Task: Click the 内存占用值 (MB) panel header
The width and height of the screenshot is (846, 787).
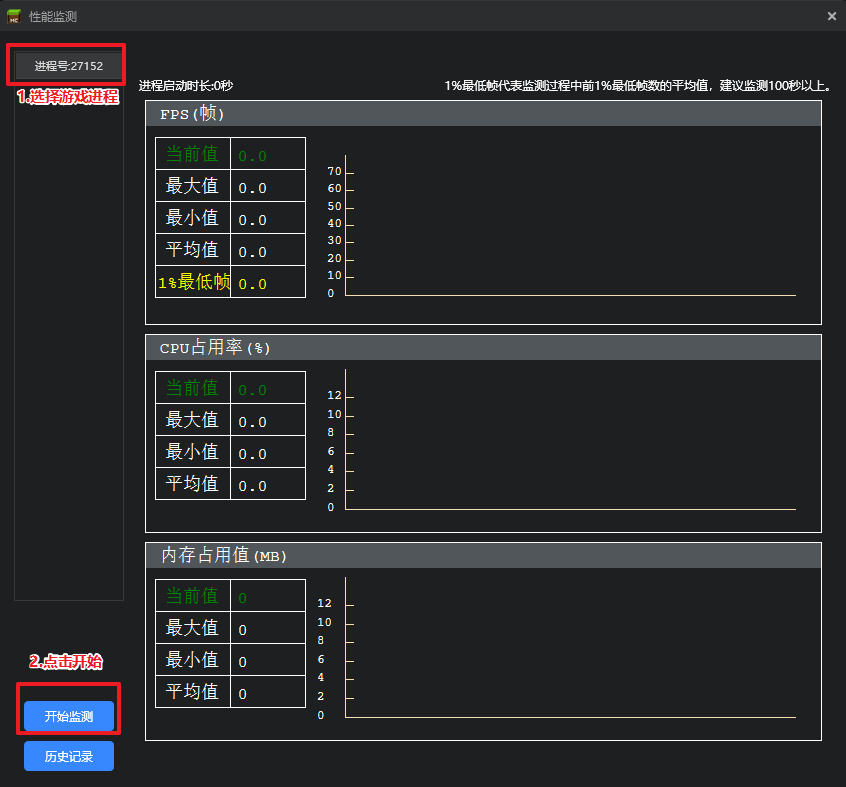Action: pos(483,555)
